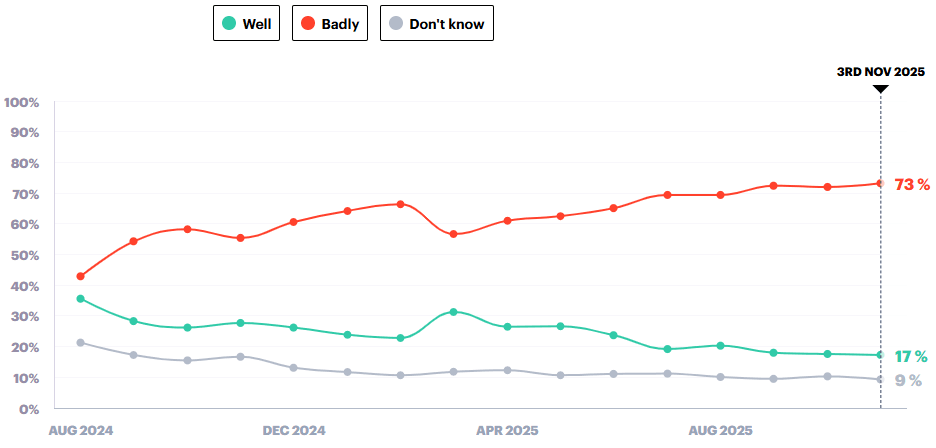The width and height of the screenshot is (936, 448).
Task: Click the red 73 % end label
Action: point(911,184)
